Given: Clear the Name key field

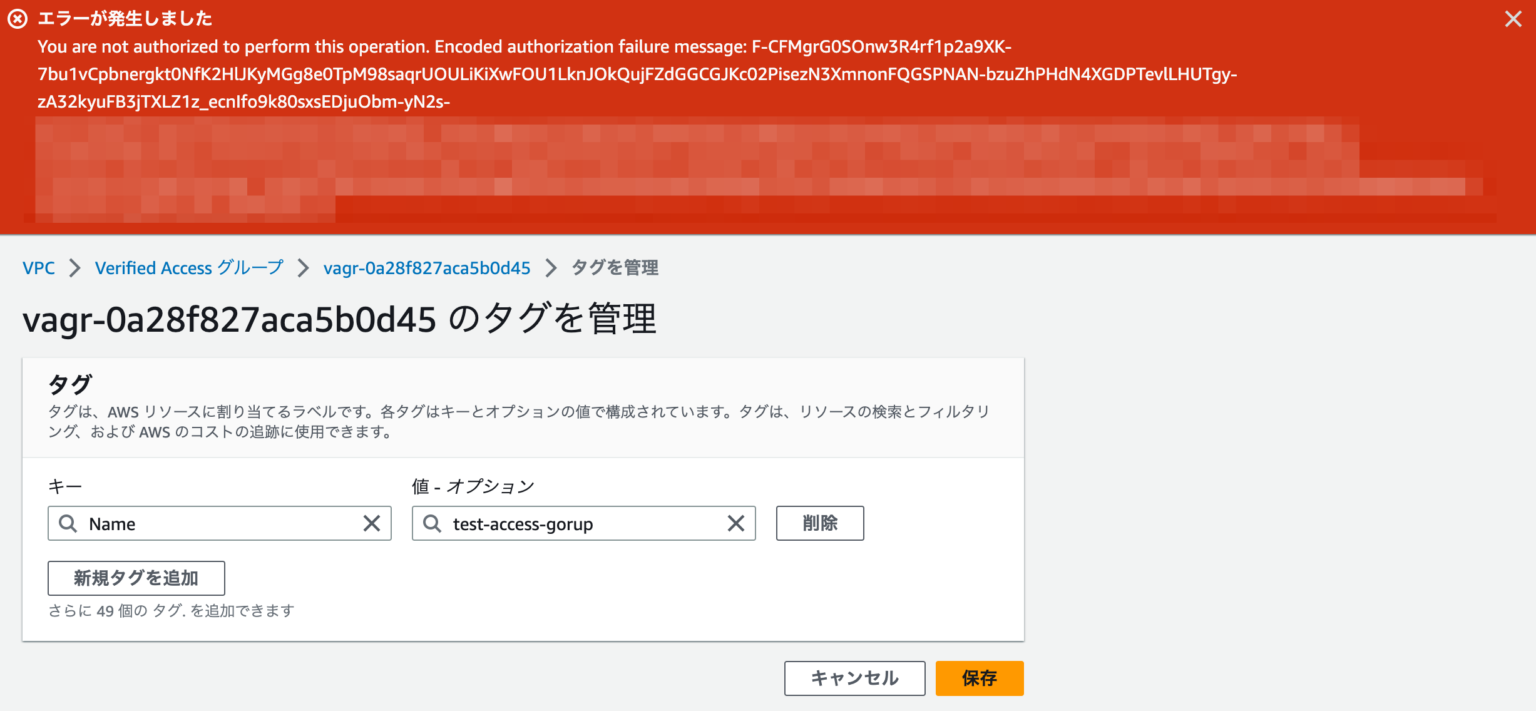Looking at the screenshot, I should pyautogui.click(x=371, y=524).
